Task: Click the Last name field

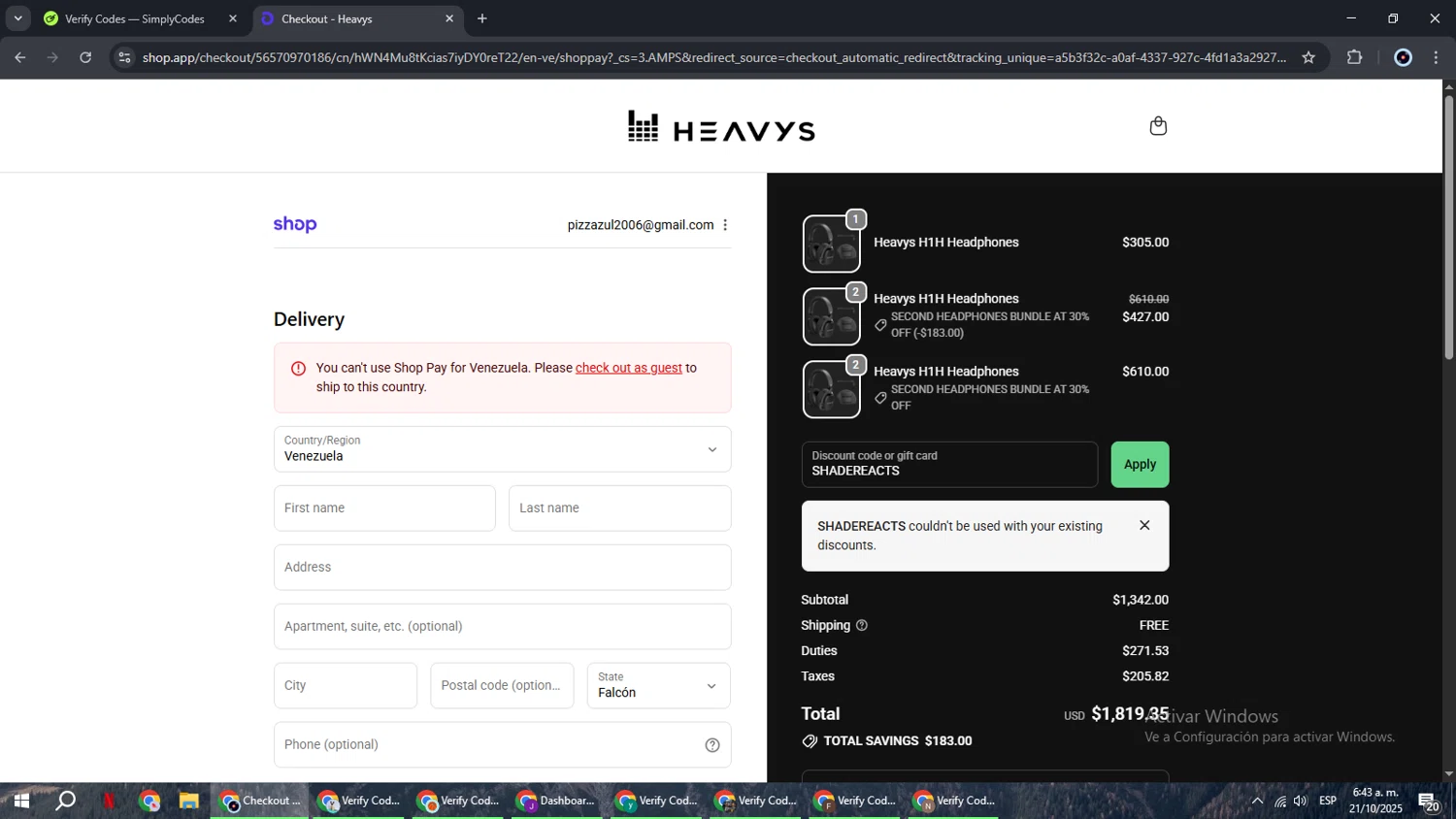Action: click(619, 508)
